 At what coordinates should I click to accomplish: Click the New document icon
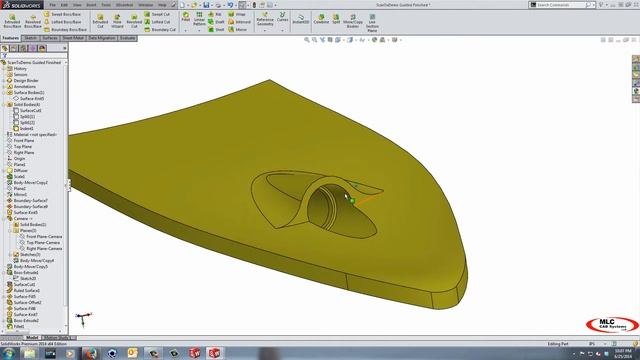(x=182, y=5)
